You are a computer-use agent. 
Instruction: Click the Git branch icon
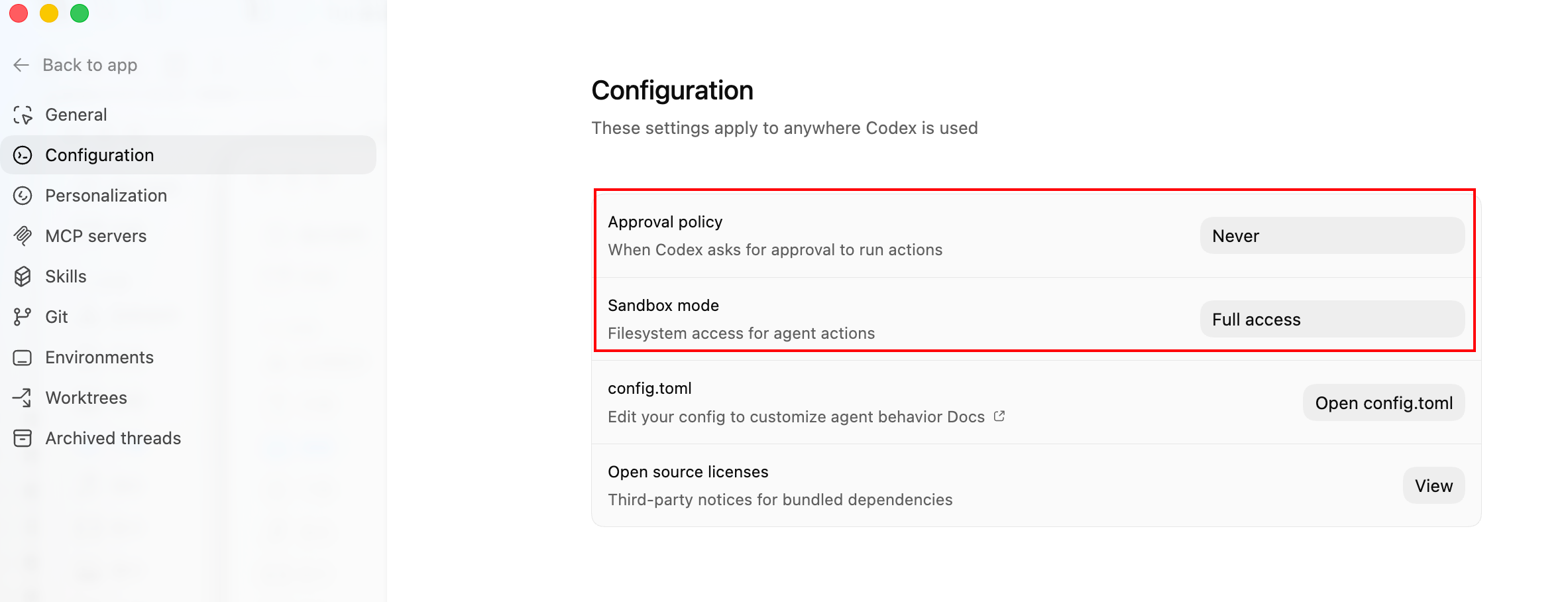point(23,317)
